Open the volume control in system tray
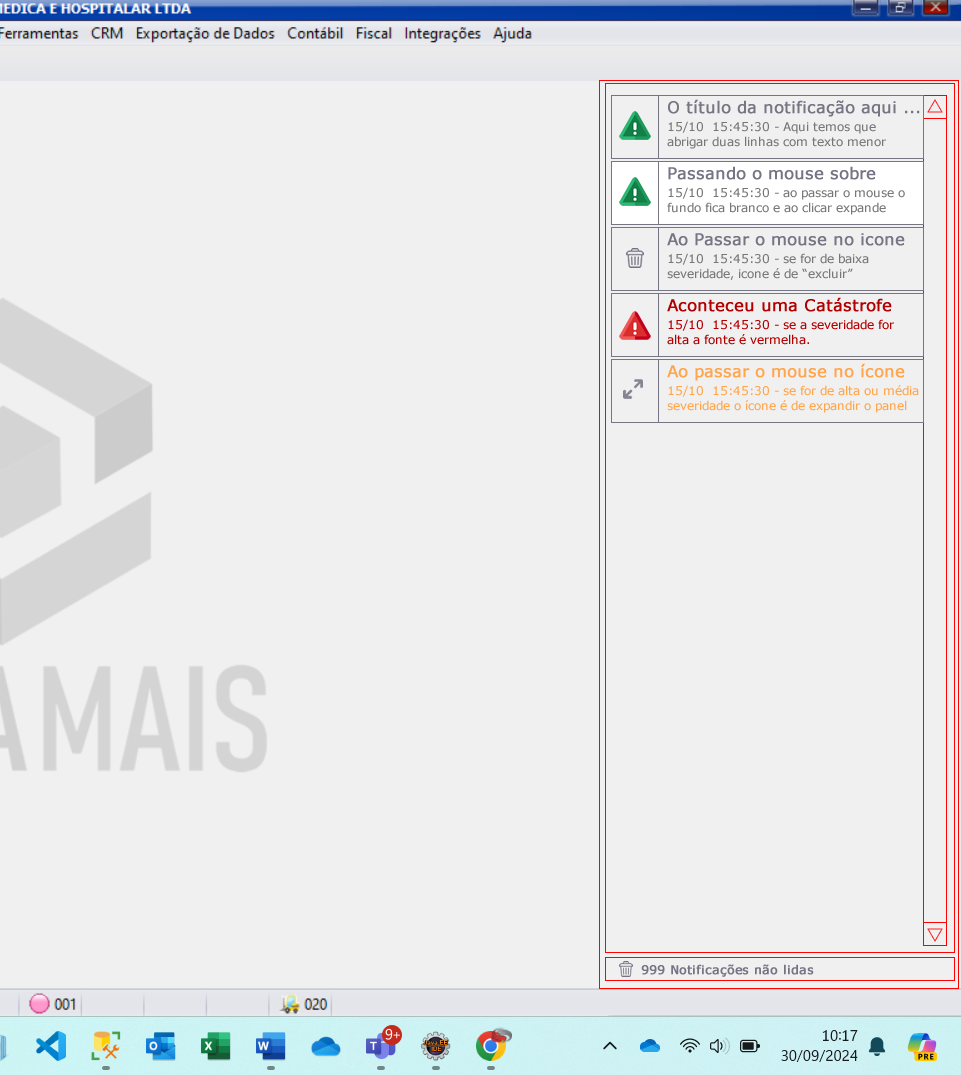961x1075 pixels. pos(718,1046)
